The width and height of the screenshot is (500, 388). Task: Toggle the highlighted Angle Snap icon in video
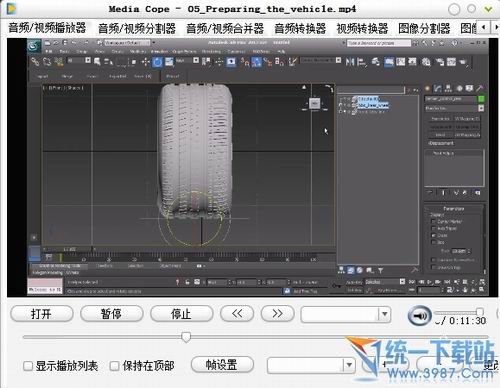click(x=256, y=62)
